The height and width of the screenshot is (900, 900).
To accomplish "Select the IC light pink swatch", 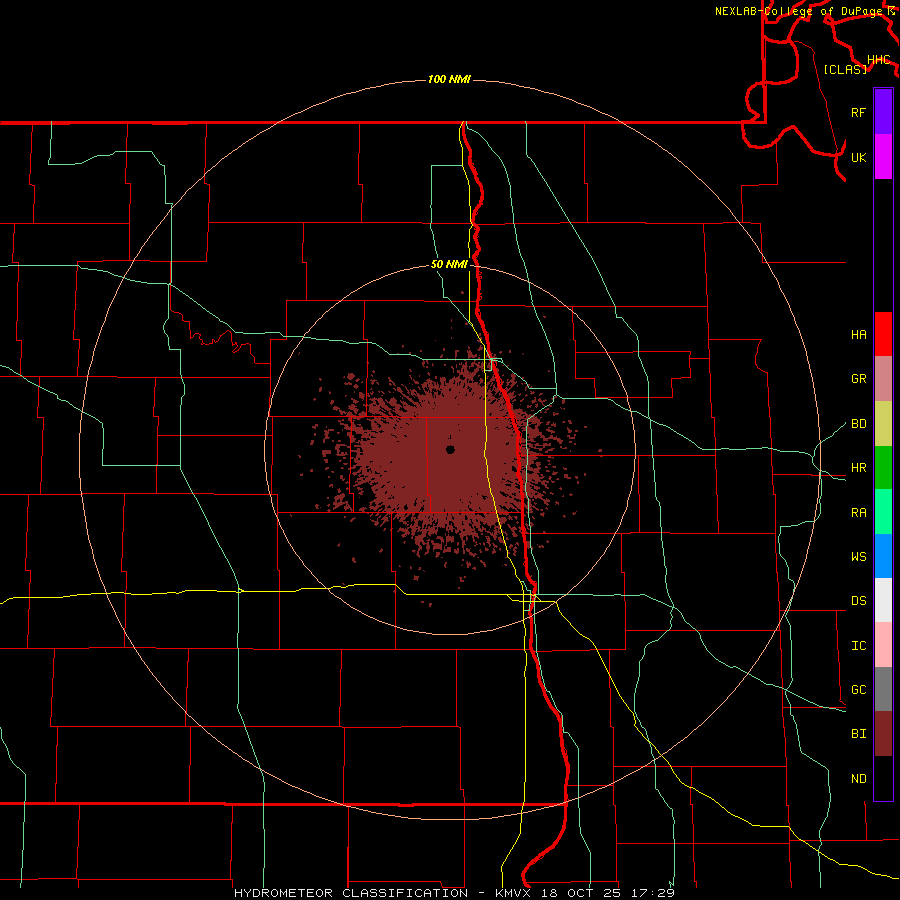I will (x=883, y=645).
